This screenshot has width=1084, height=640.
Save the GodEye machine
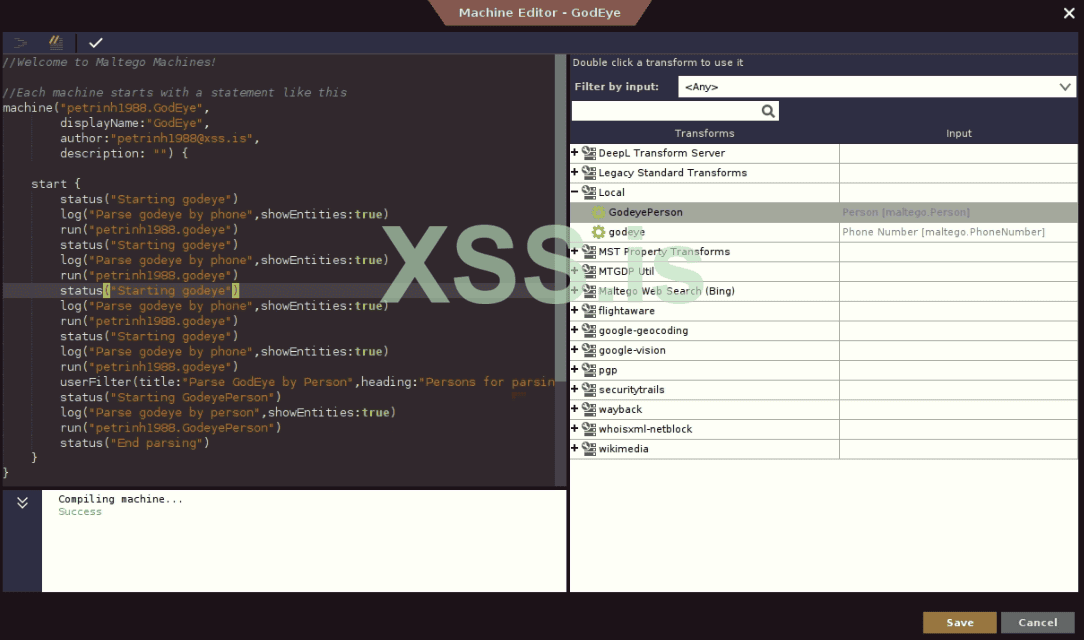959,622
